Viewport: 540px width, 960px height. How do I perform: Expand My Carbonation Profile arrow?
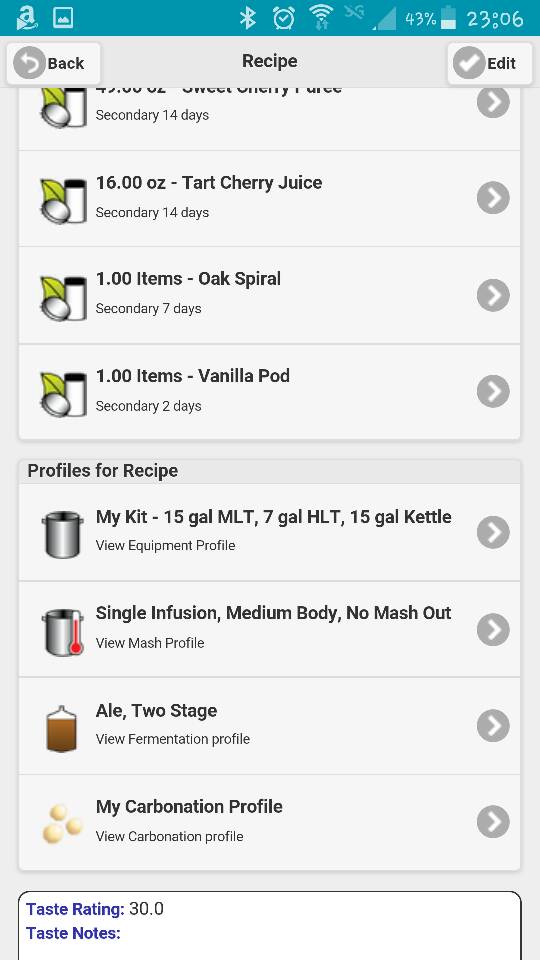[x=493, y=821]
